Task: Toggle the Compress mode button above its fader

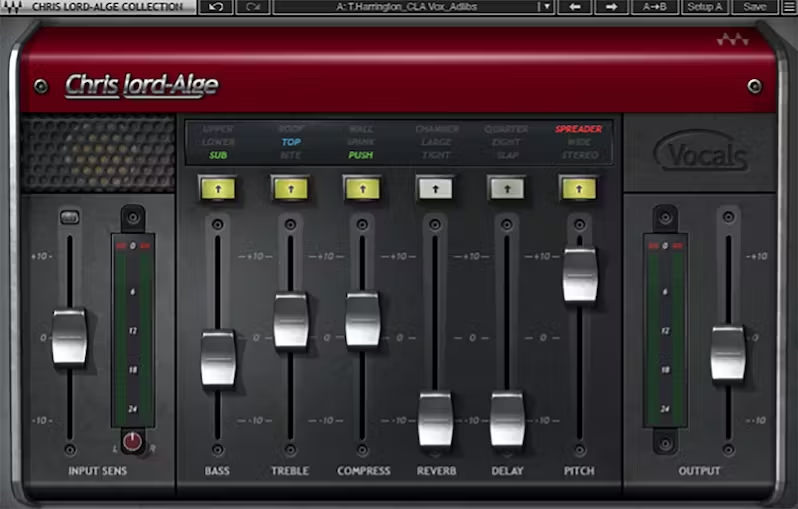Action: 362,189
